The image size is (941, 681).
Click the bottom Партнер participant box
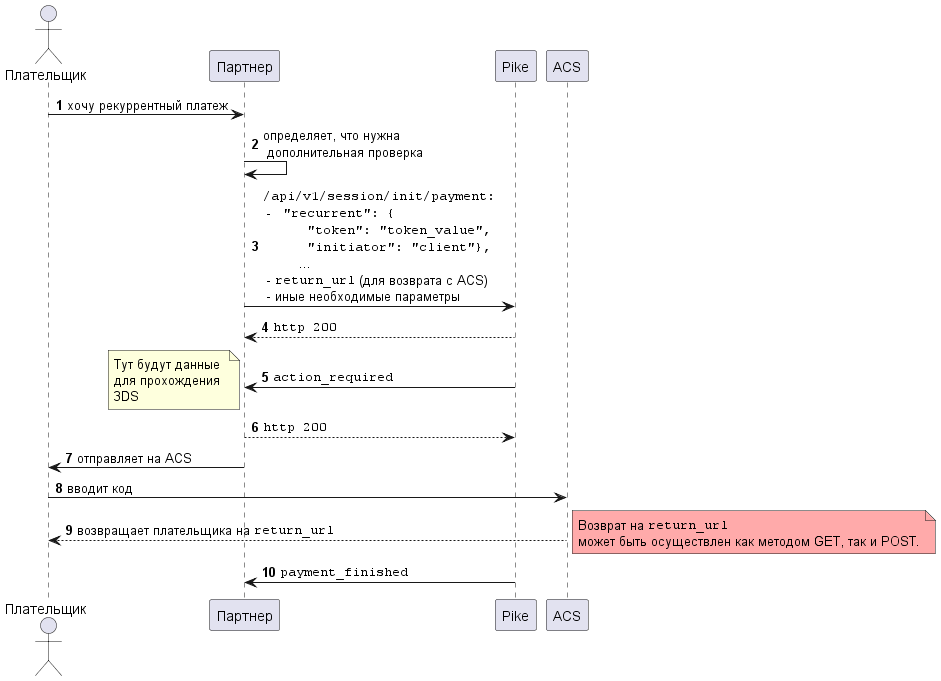pos(244,615)
